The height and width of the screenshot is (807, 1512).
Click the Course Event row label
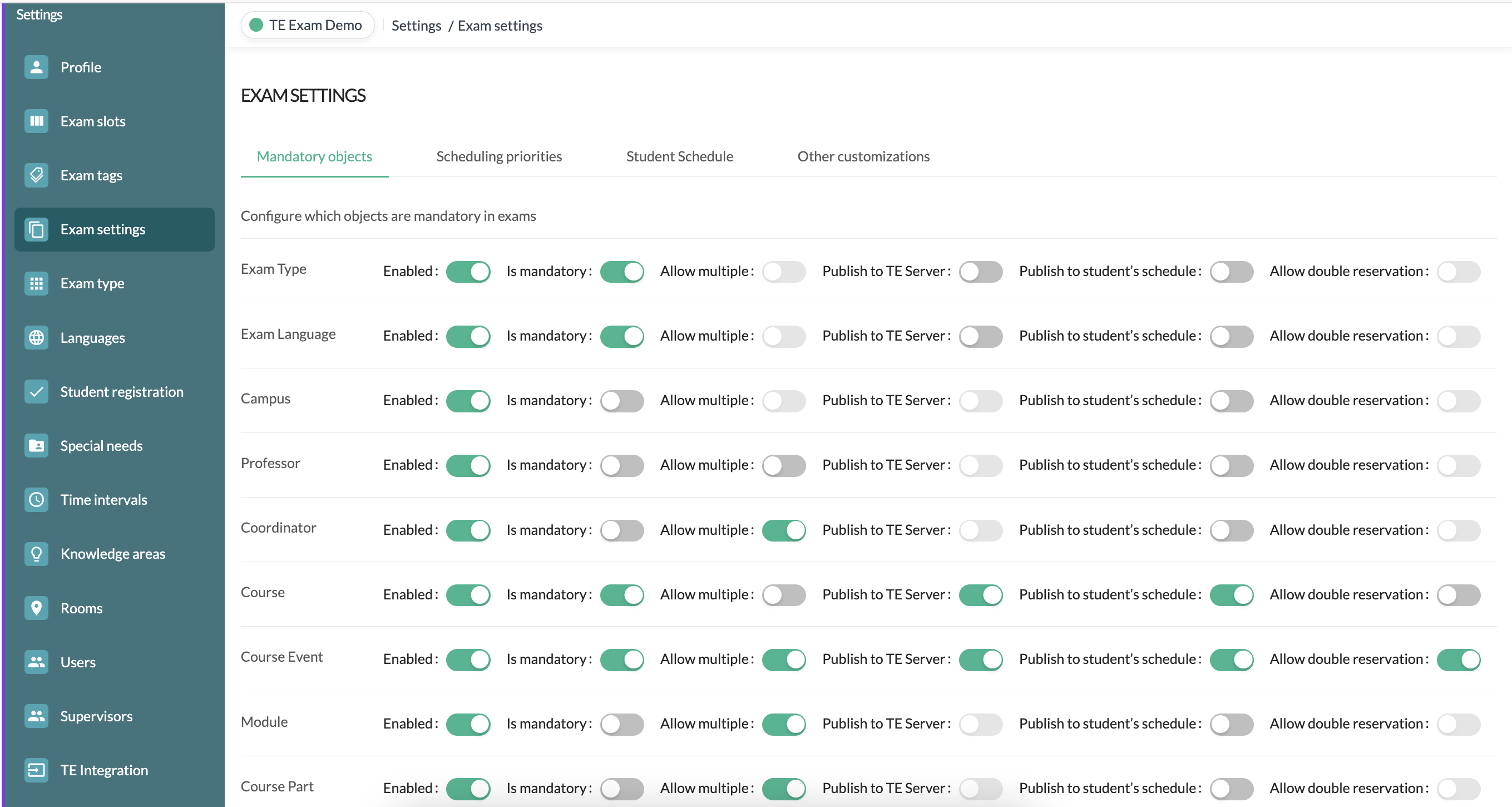click(281, 657)
